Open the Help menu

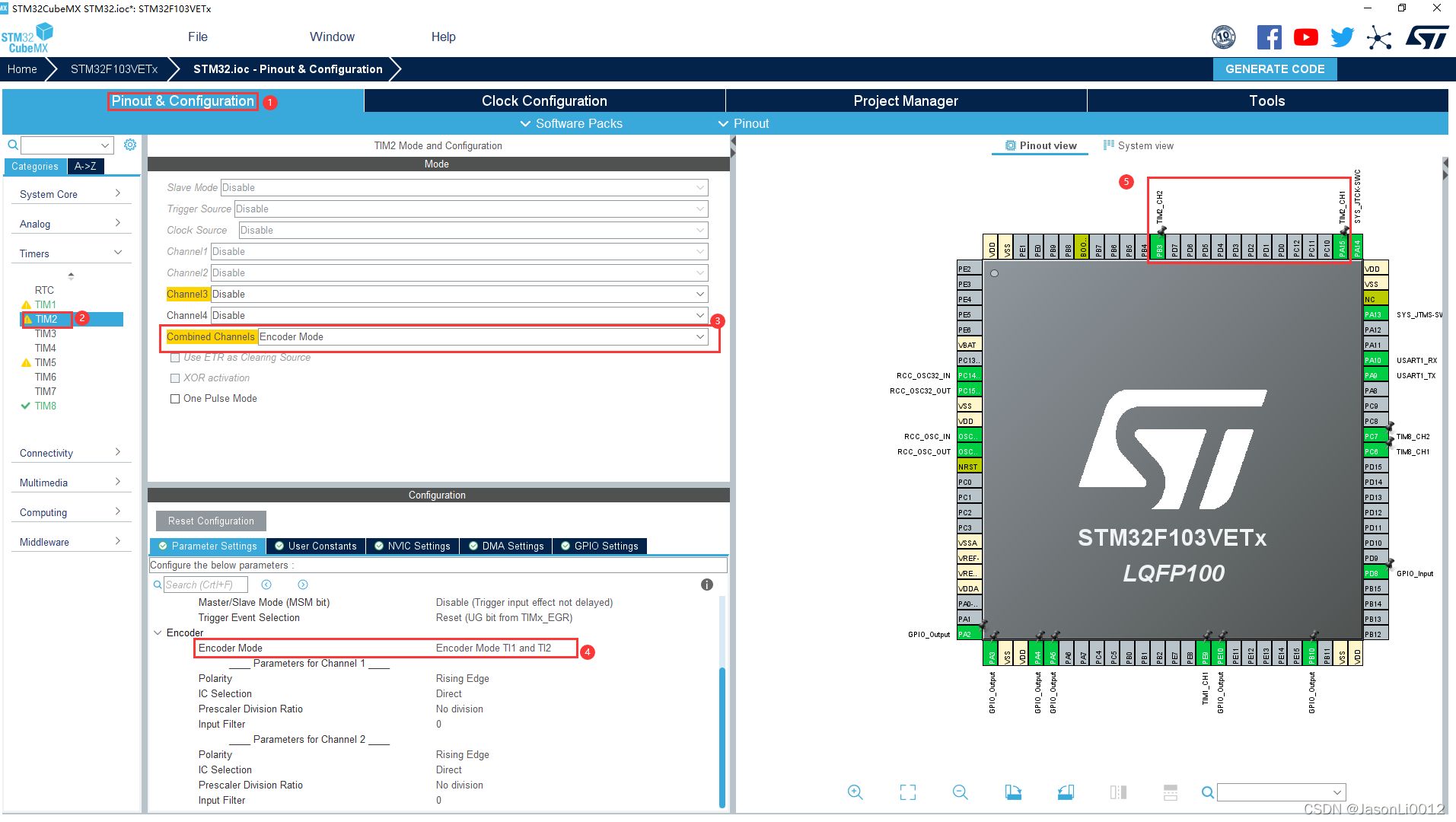coord(443,37)
